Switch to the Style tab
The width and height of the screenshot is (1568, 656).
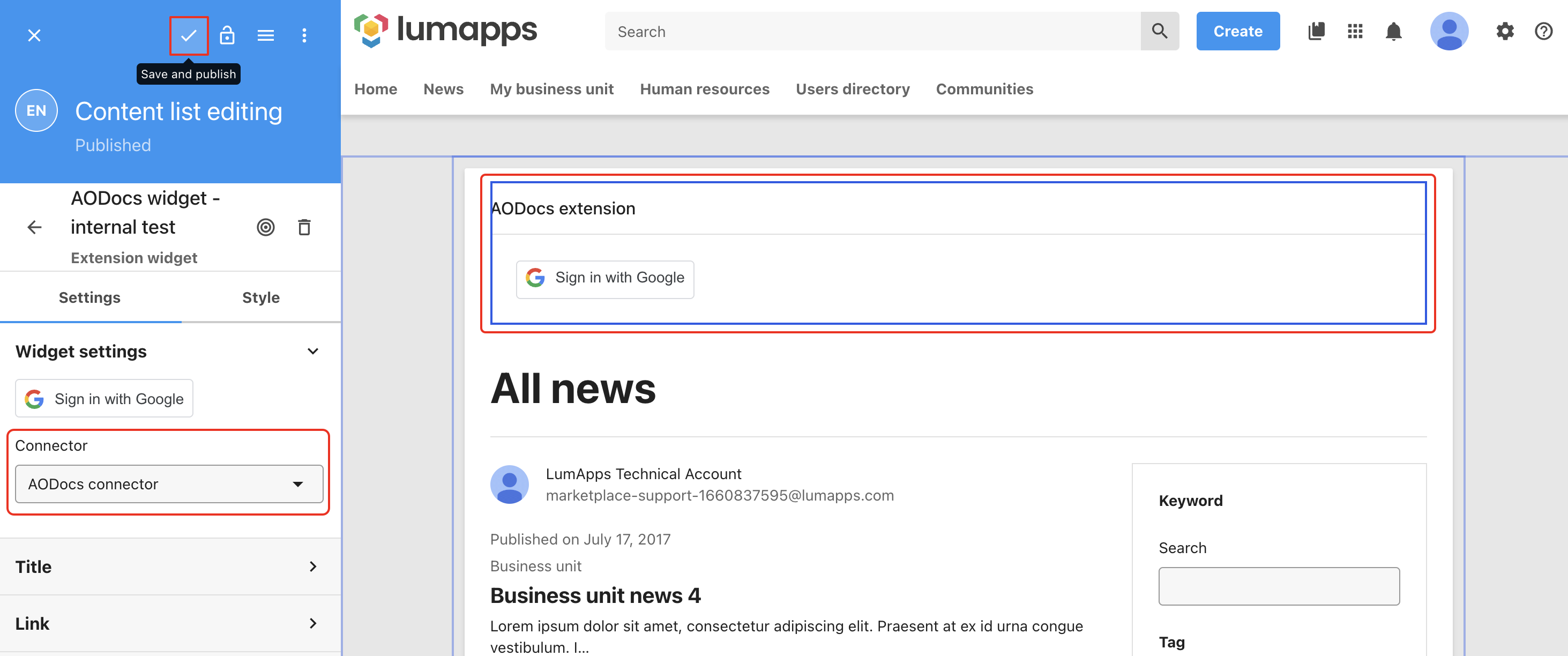coord(260,297)
